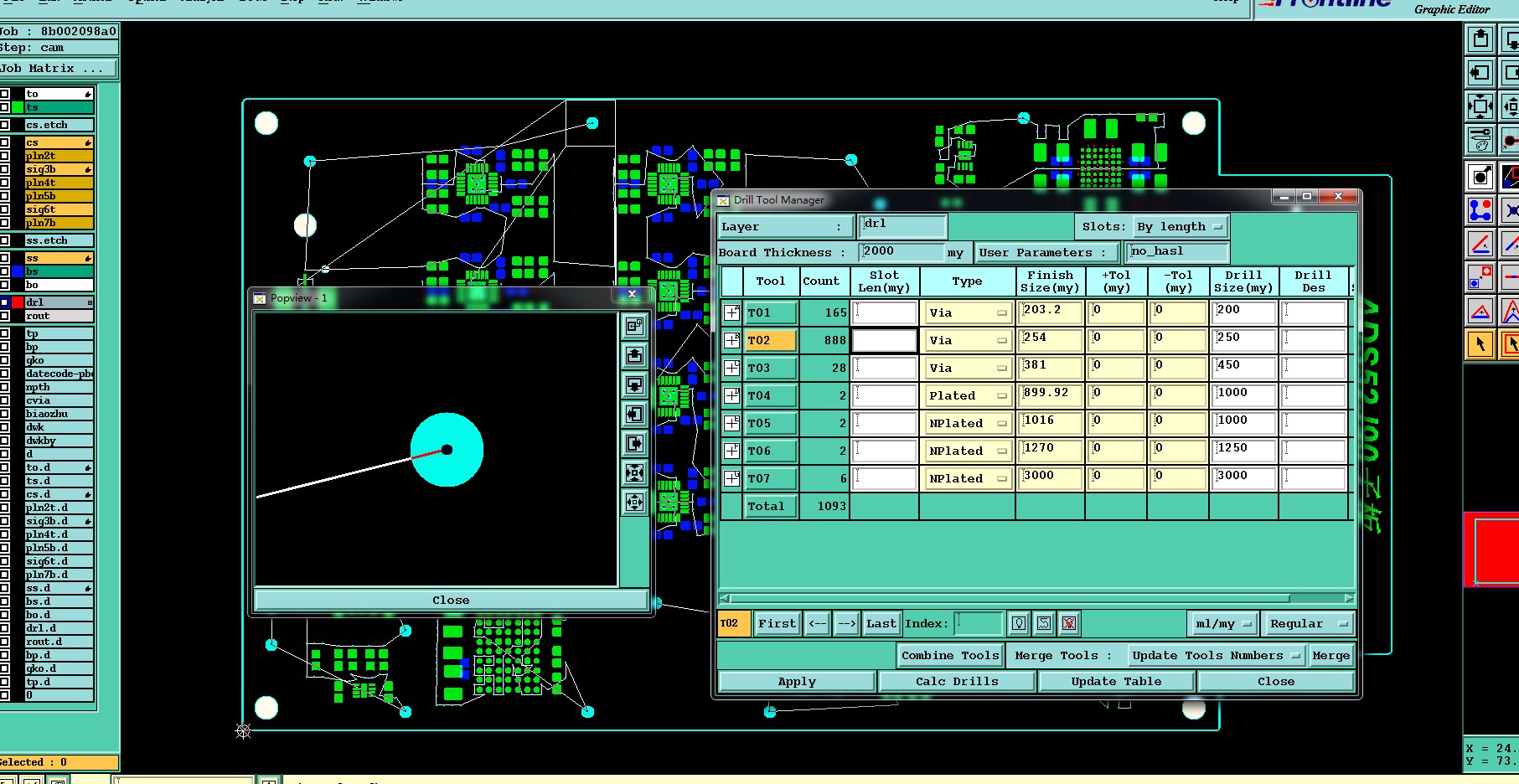This screenshot has width=1519, height=784.
Task: Click the blue color swatch of layer bs
Action: click(x=18, y=271)
